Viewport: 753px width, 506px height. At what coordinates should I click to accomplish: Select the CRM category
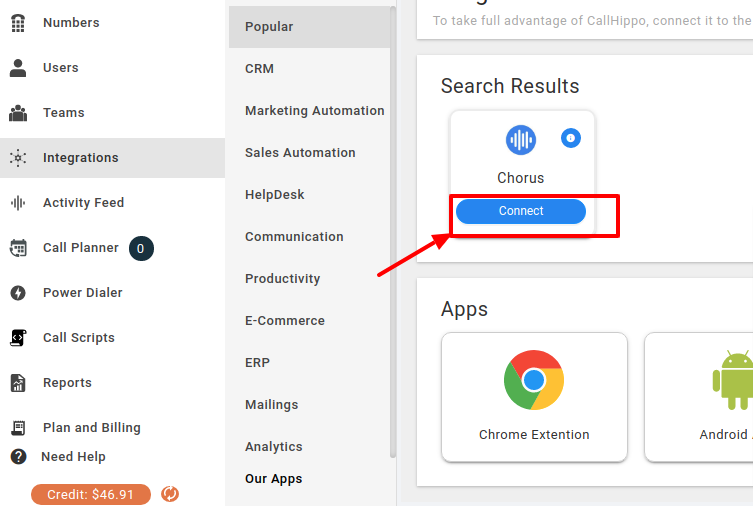(259, 69)
